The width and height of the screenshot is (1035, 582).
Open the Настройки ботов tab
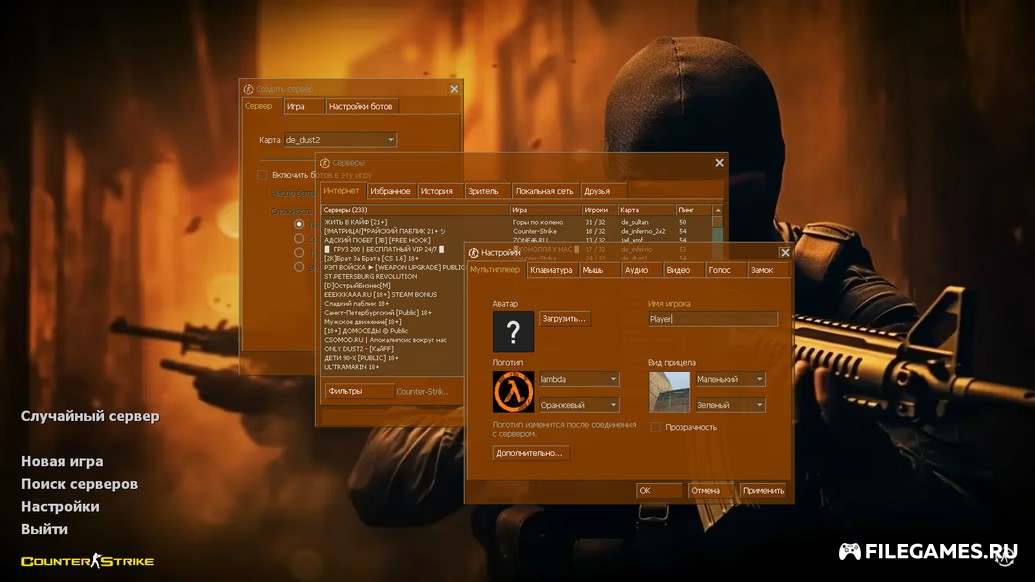pos(362,106)
